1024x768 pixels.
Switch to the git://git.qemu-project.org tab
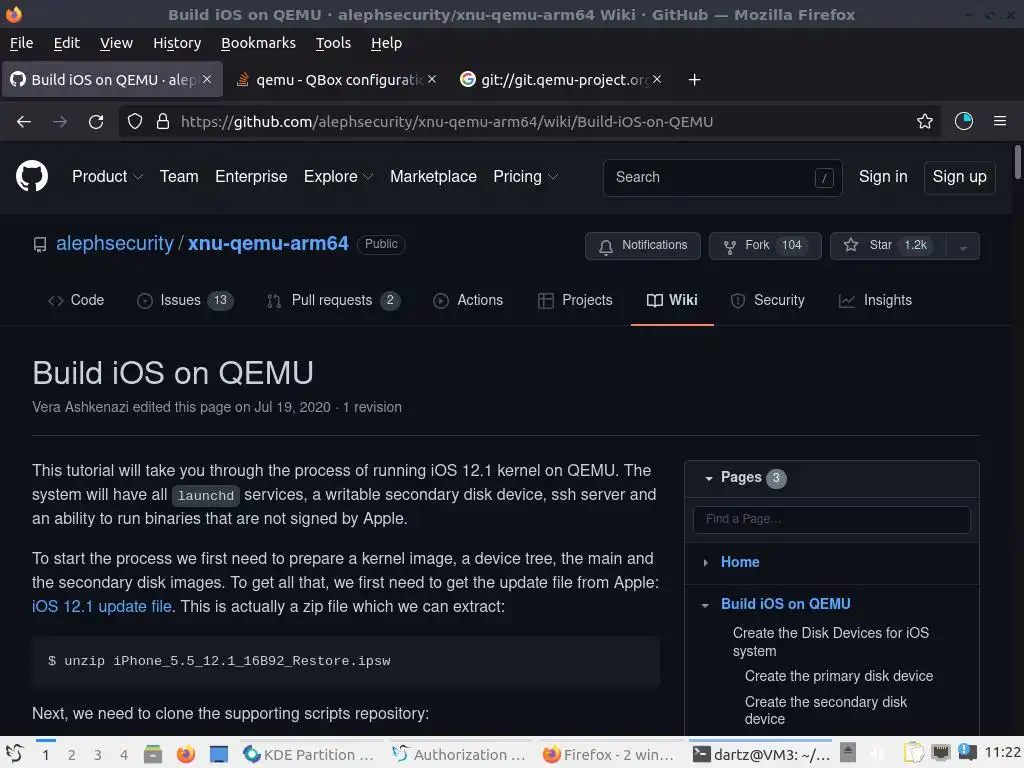click(561, 80)
